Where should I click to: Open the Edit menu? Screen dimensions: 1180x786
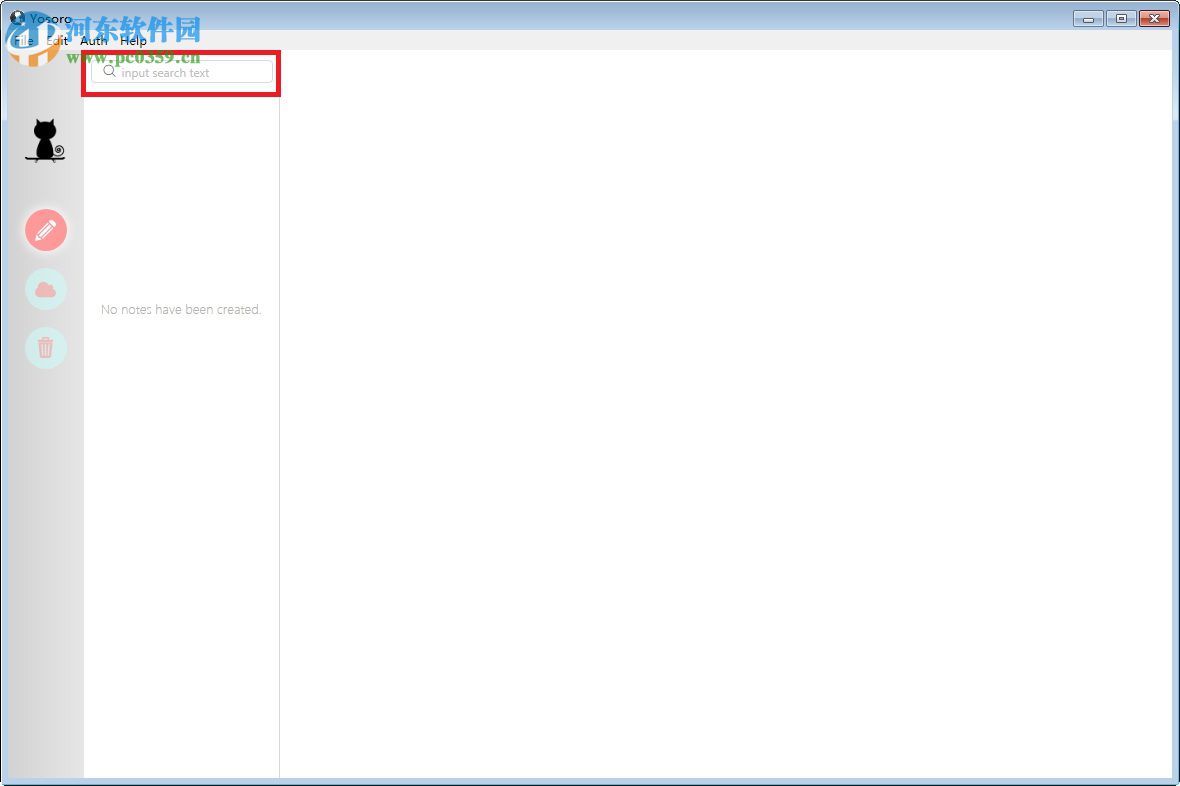click(x=57, y=41)
